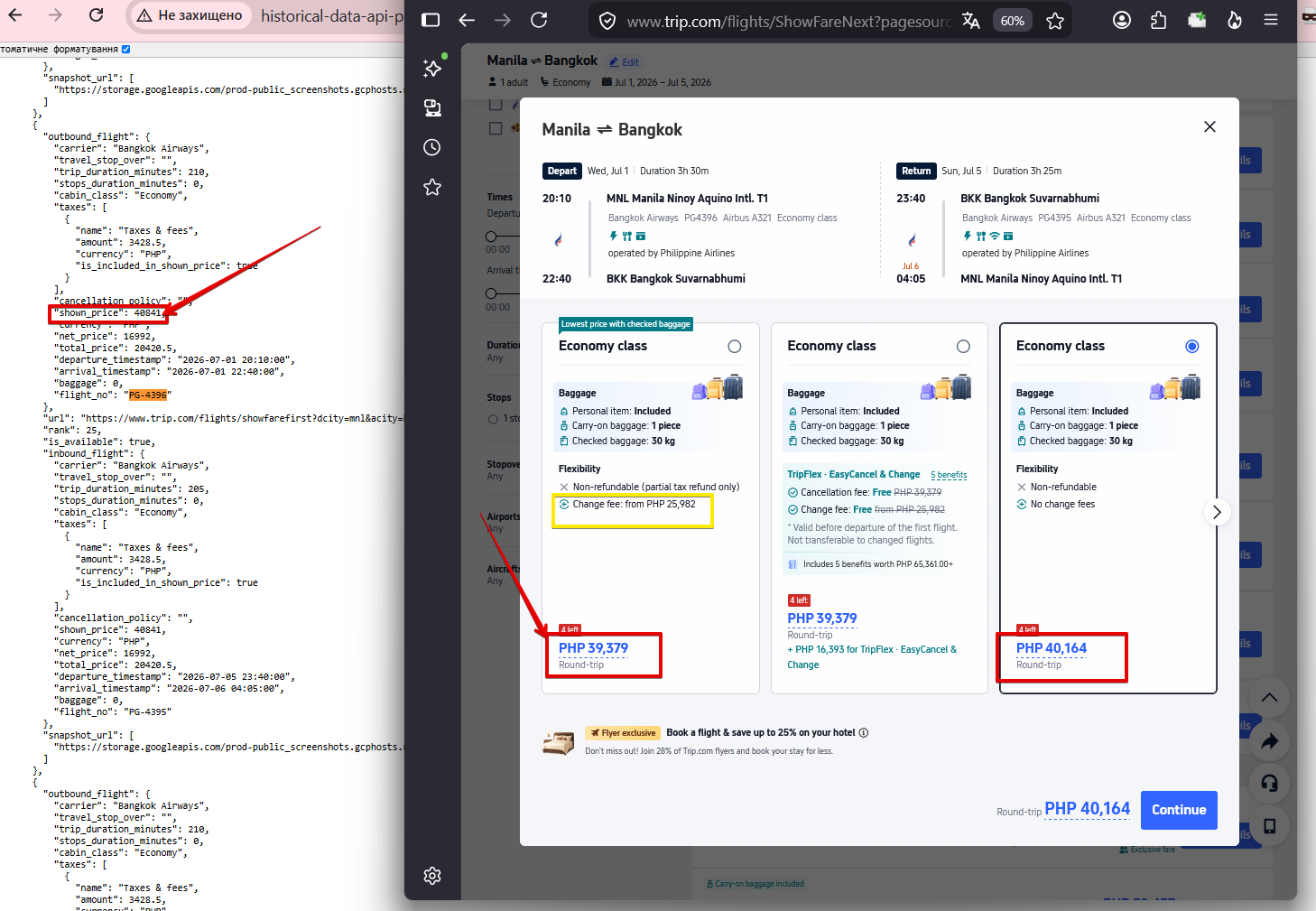Click PHP 39,379 price in the lowest-price card
Image resolution: width=1316 pixels, height=911 pixels.
(593, 648)
